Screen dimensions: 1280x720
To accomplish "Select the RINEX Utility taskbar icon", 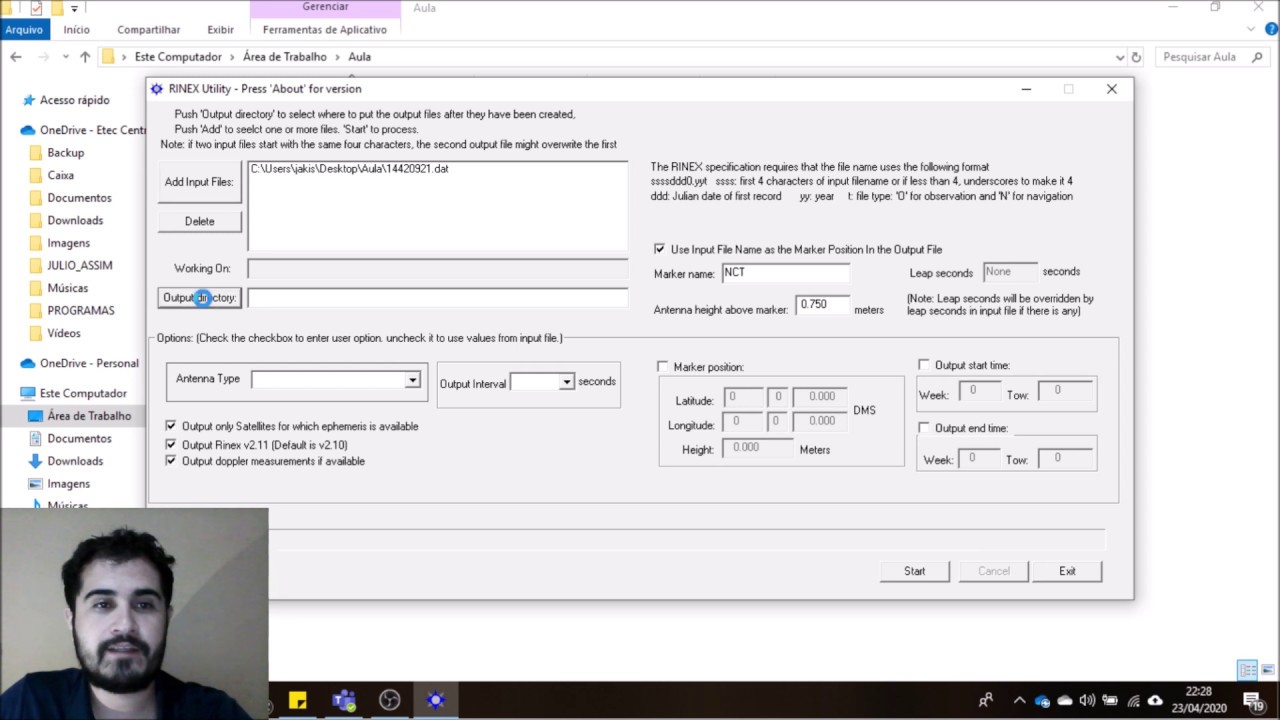I will pyautogui.click(x=435, y=700).
